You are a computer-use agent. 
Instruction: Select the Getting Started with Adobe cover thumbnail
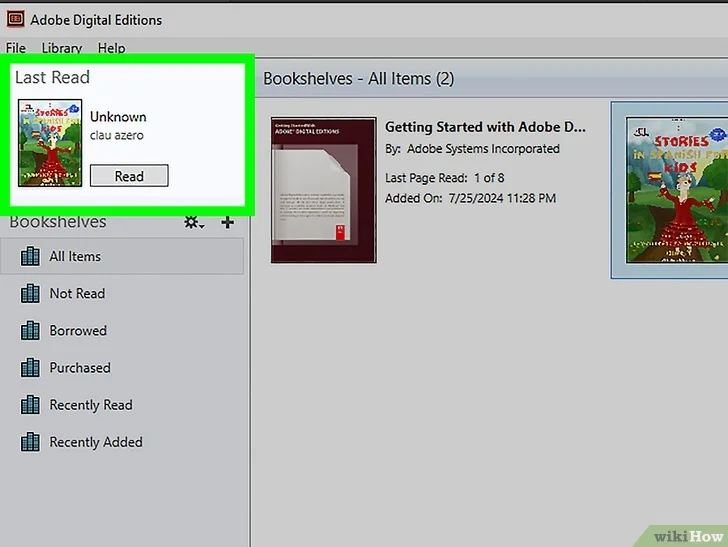tap(324, 190)
